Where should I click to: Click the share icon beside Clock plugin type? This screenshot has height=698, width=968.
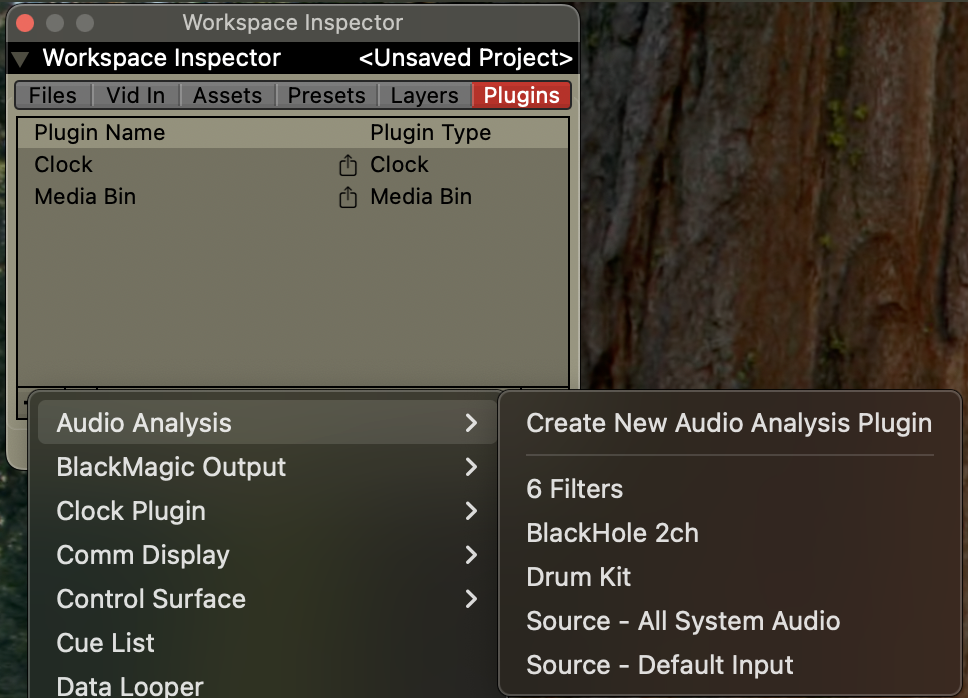348,165
